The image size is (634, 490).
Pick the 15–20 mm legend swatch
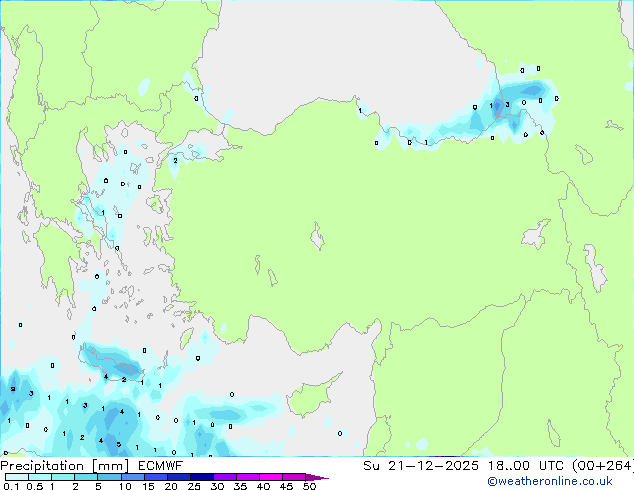tap(156, 477)
